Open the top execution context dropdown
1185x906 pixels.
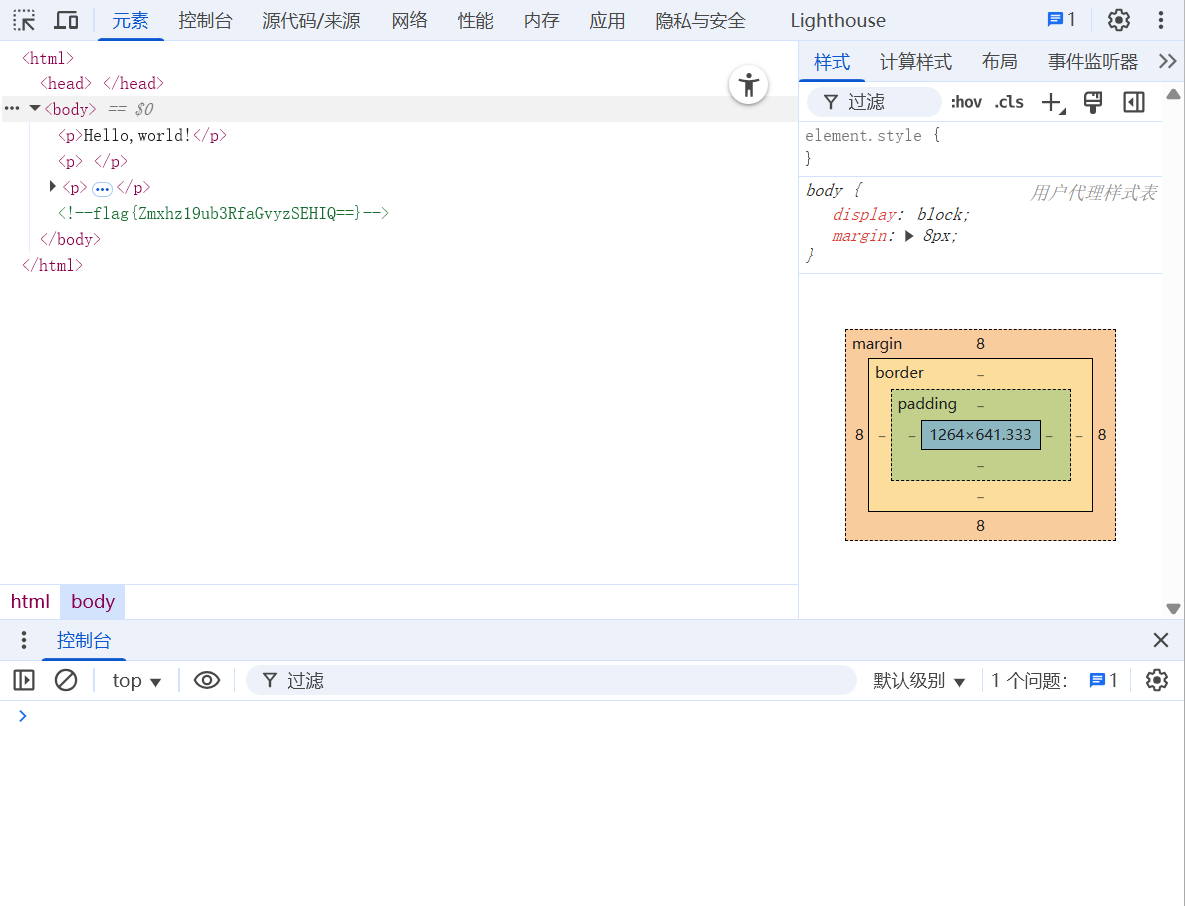coord(136,680)
